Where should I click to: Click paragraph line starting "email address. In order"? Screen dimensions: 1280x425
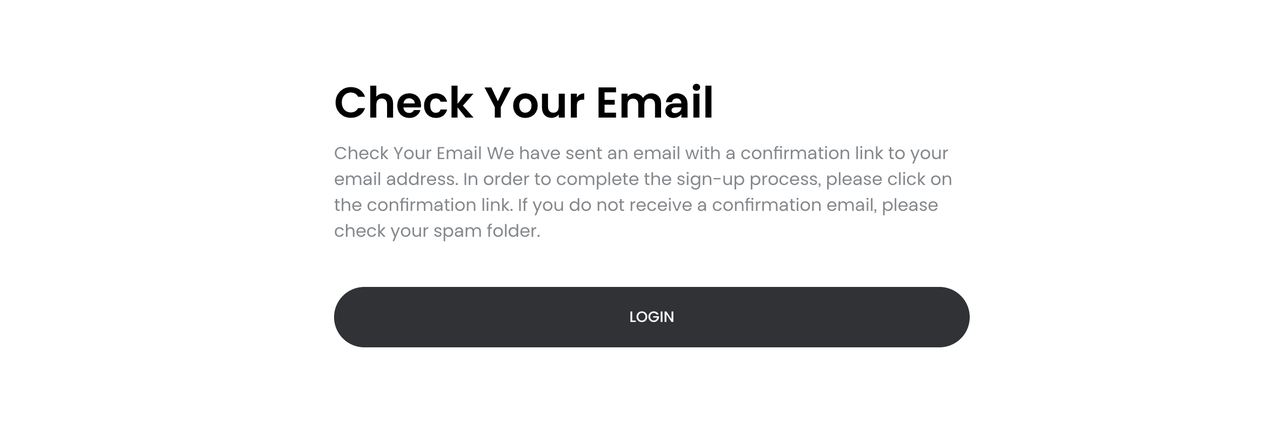[643, 180]
